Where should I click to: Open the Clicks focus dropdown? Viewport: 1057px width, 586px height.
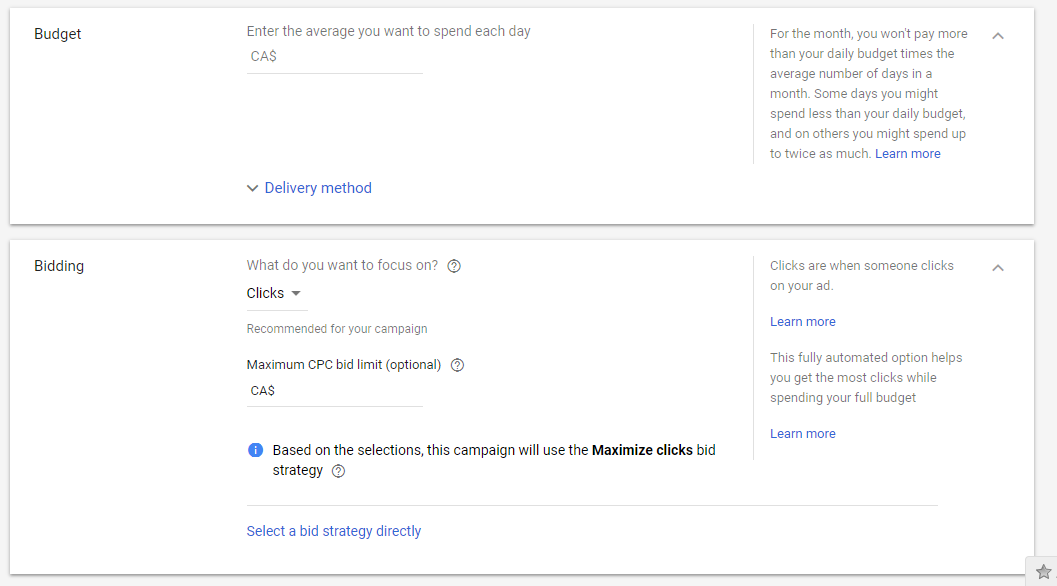click(274, 293)
